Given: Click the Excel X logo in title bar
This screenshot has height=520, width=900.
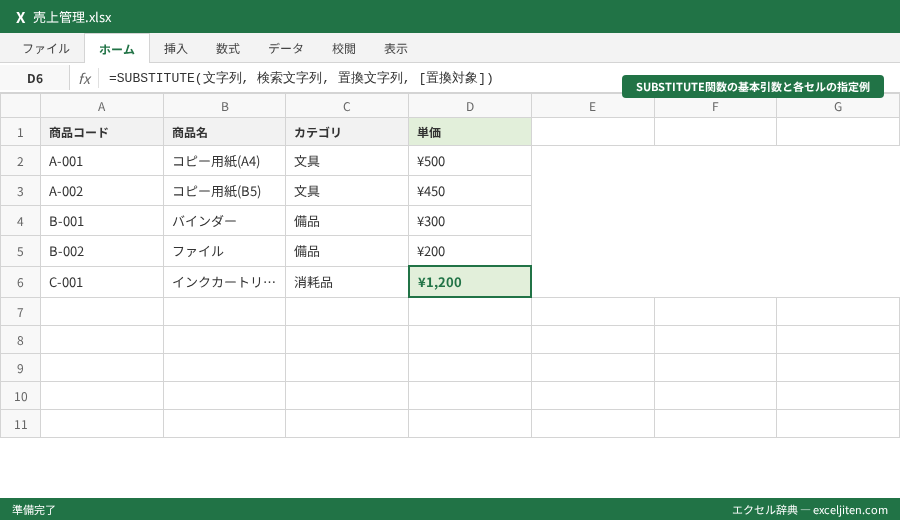Looking at the screenshot, I should (x=21, y=18).
